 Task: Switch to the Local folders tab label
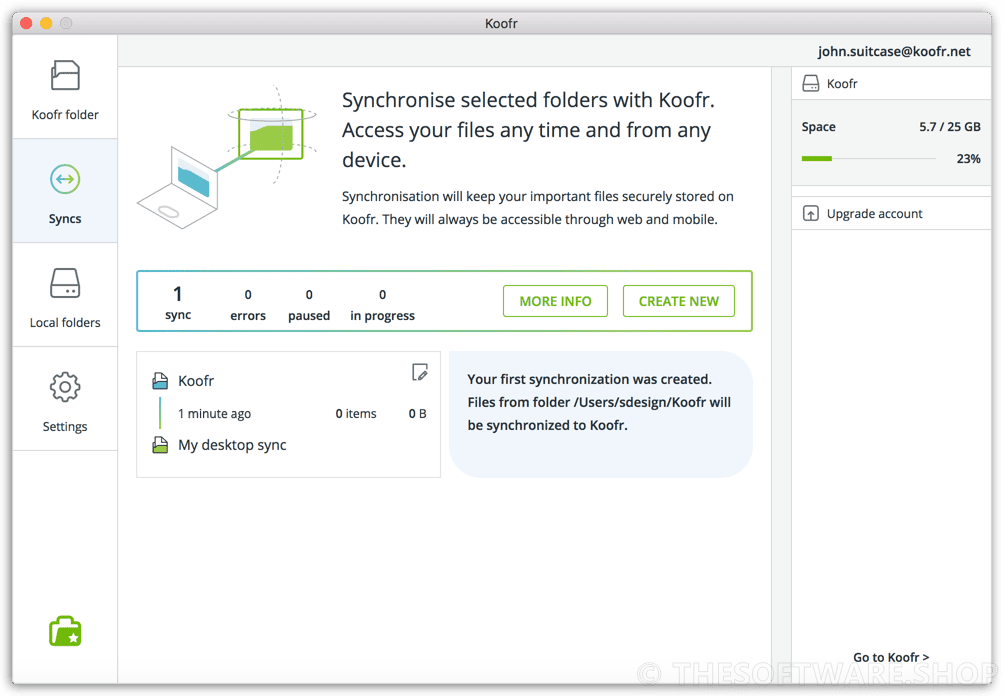(x=65, y=323)
